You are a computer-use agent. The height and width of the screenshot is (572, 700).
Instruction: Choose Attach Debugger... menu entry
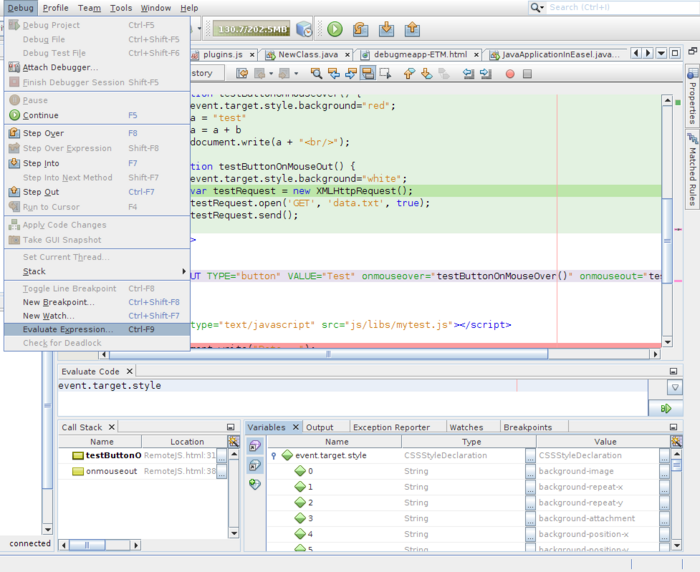point(97,67)
